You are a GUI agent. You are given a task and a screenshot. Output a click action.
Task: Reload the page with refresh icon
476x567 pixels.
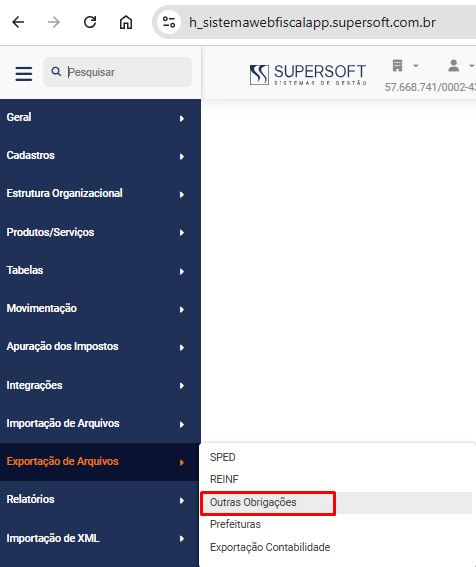pos(90,22)
